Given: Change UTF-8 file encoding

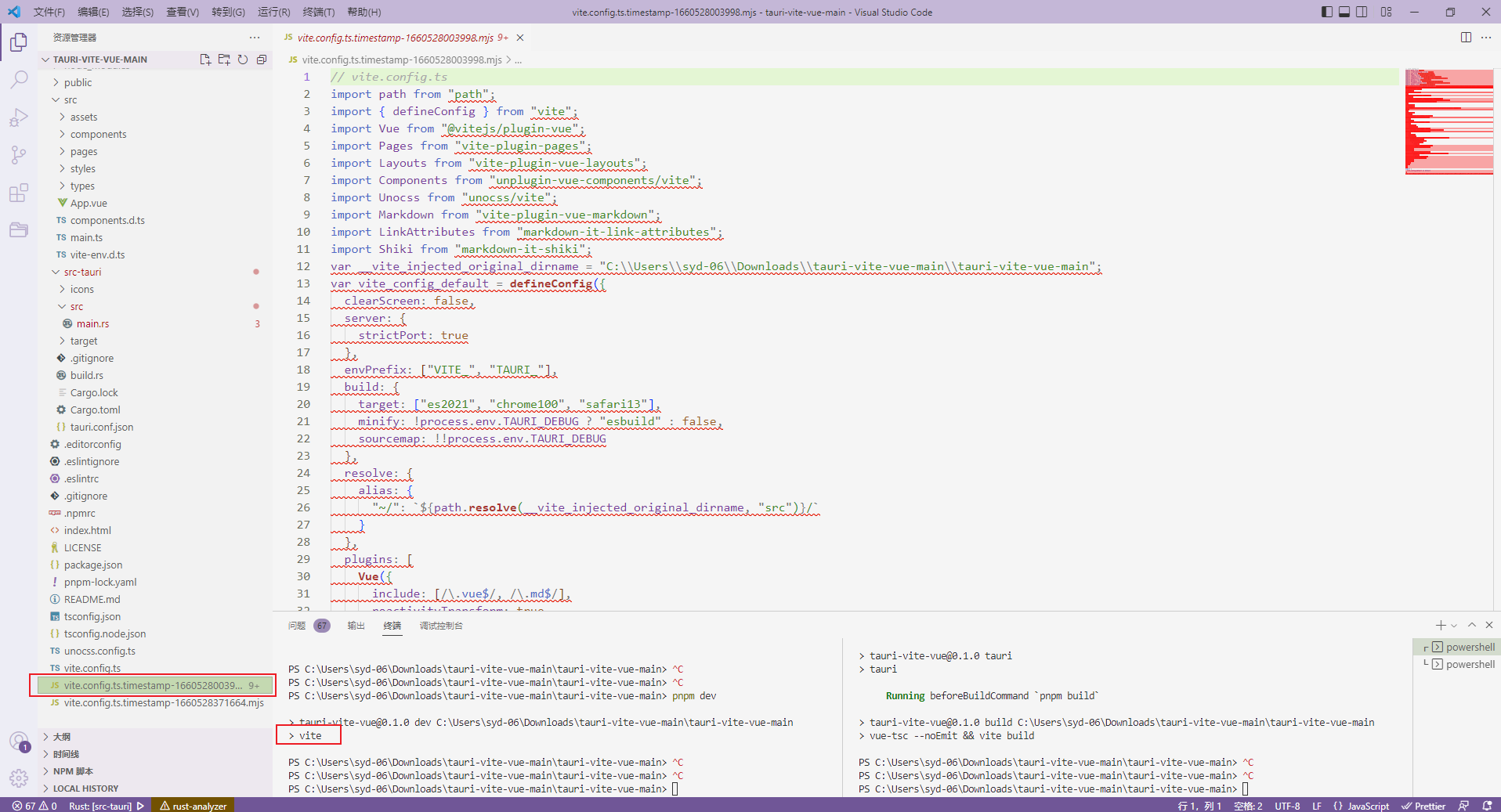Looking at the screenshot, I should (x=1287, y=806).
